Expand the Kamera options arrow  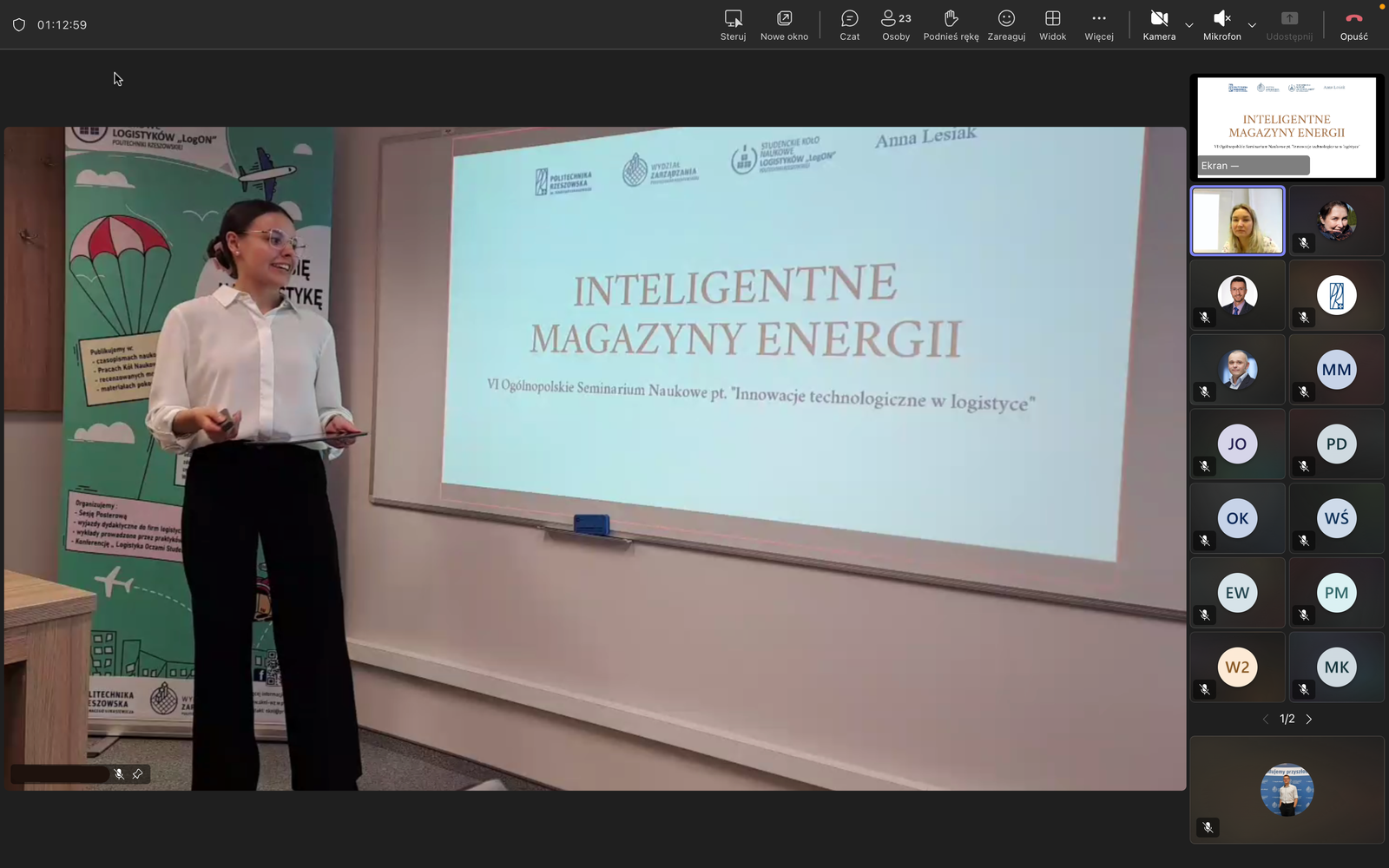pos(1189,25)
